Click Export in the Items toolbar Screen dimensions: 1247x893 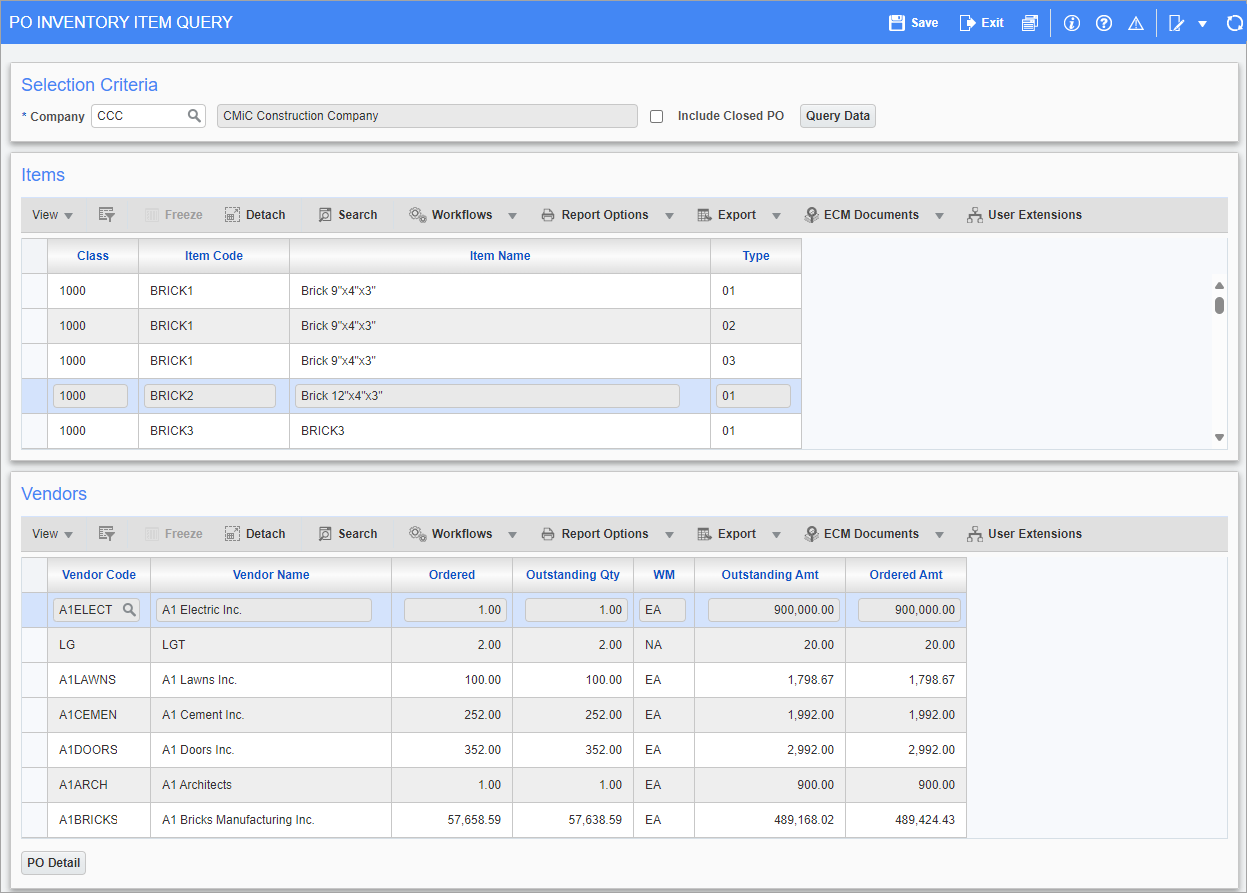coord(727,215)
